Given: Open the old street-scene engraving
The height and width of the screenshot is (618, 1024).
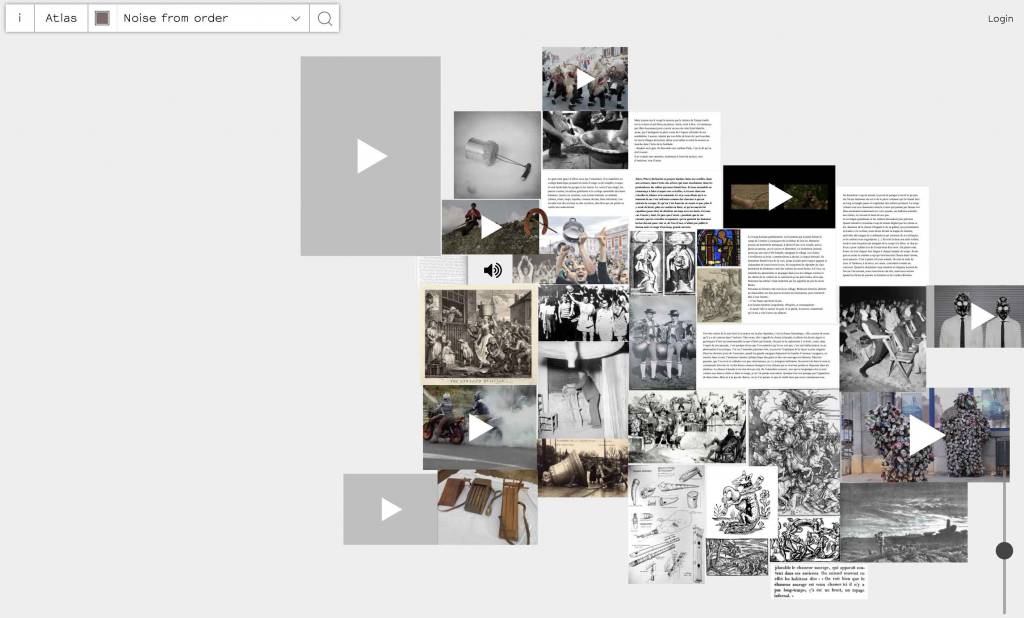Looking at the screenshot, I should click(x=479, y=334).
